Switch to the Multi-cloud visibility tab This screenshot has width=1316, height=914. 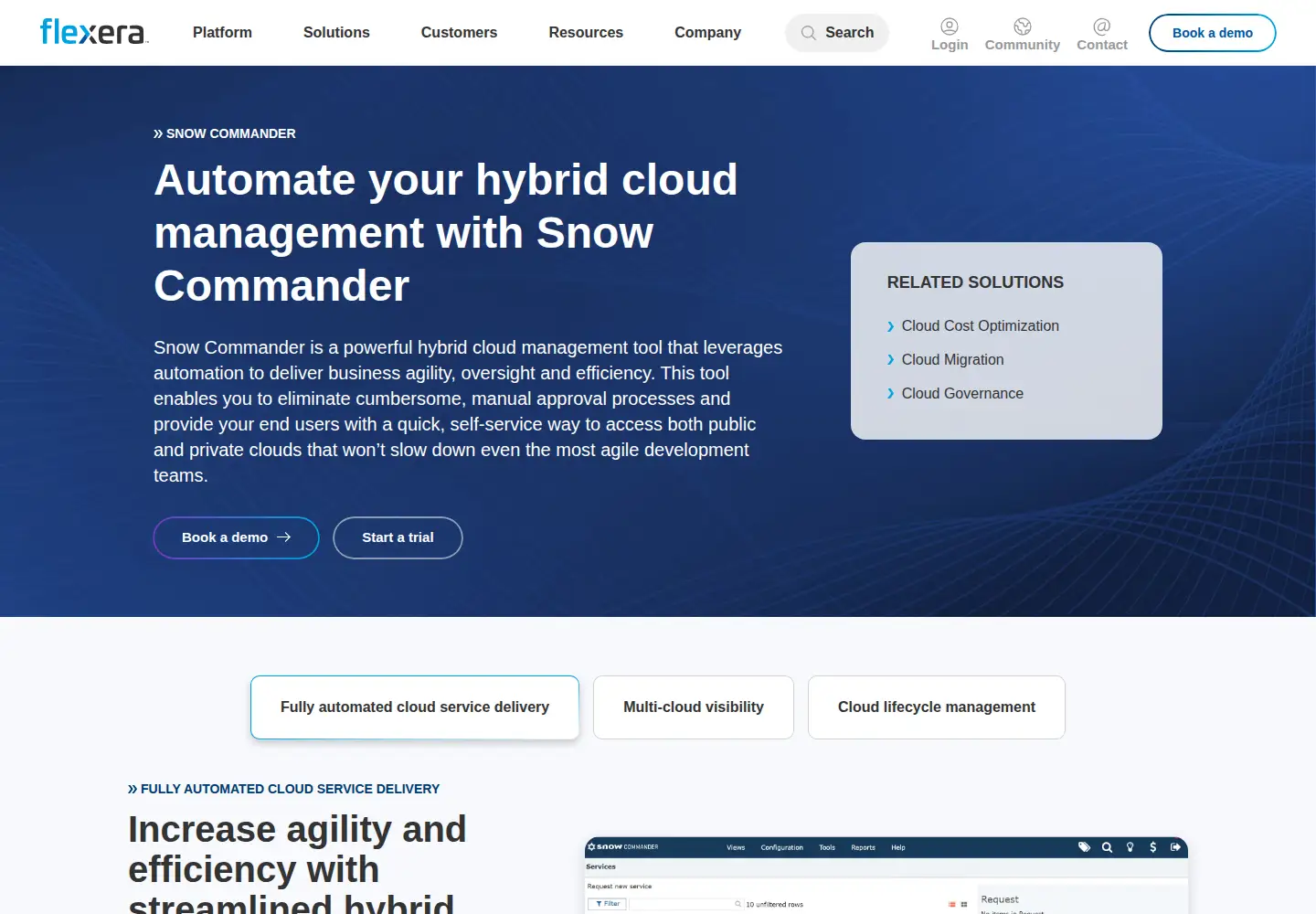tap(694, 707)
